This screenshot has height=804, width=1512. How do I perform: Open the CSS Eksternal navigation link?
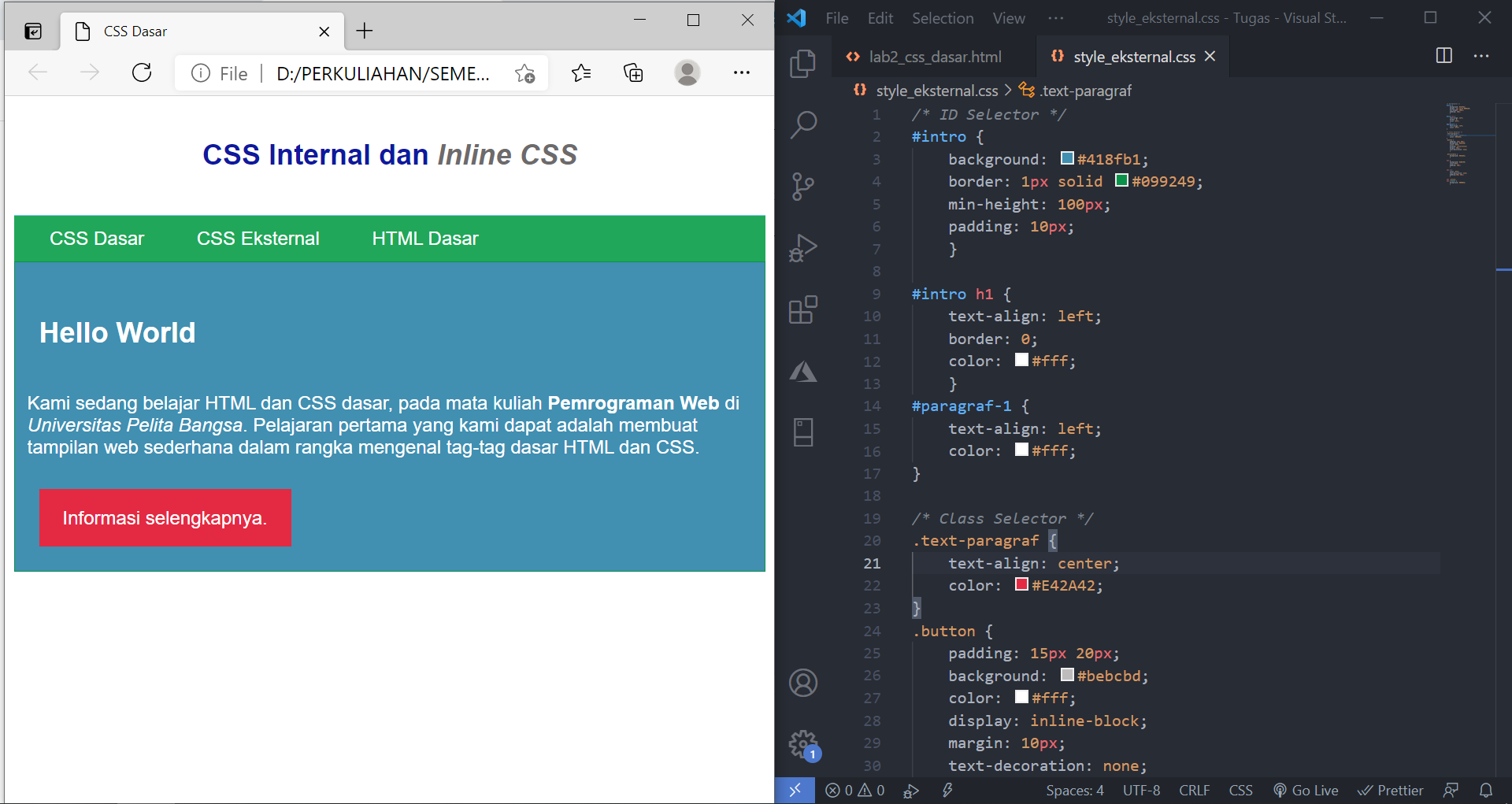point(258,238)
